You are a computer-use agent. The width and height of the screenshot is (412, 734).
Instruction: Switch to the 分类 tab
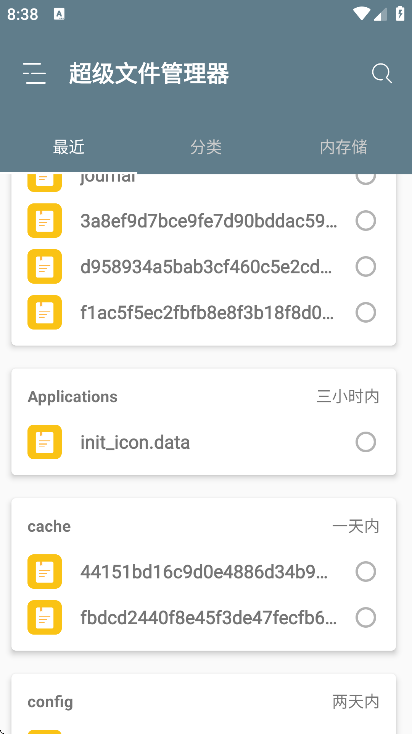[x=206, y=147]
